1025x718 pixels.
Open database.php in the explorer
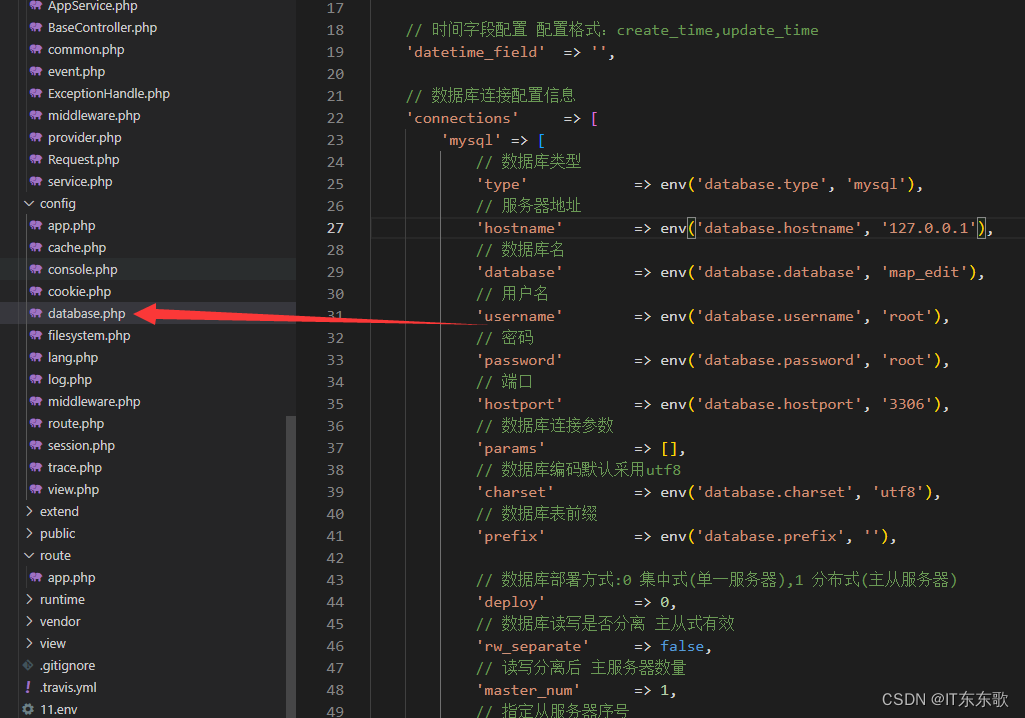coord(86,313)
